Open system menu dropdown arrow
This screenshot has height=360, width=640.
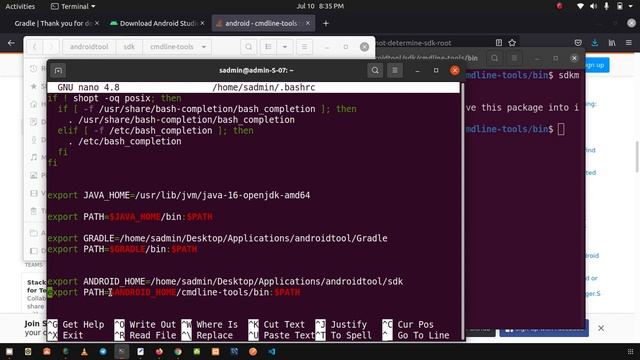coord(631,6)
